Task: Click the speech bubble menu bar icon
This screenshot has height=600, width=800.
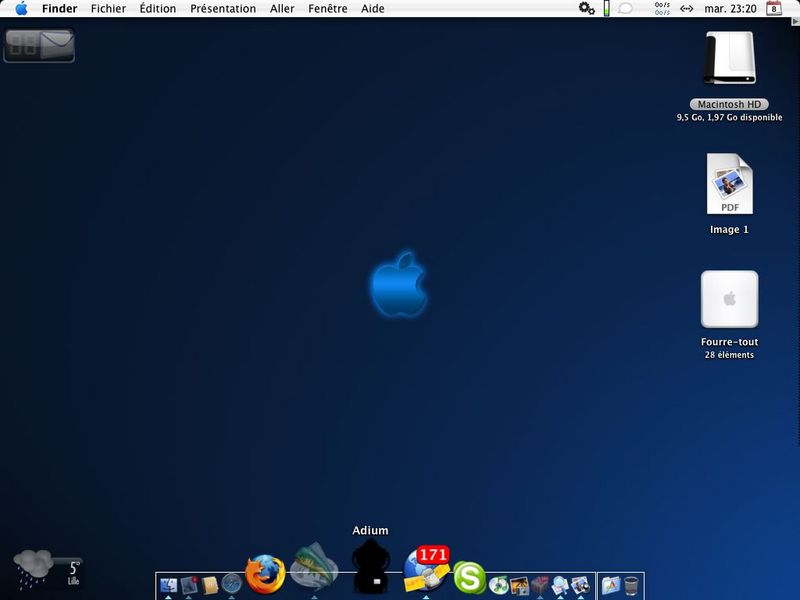Action: coord(625,8)
